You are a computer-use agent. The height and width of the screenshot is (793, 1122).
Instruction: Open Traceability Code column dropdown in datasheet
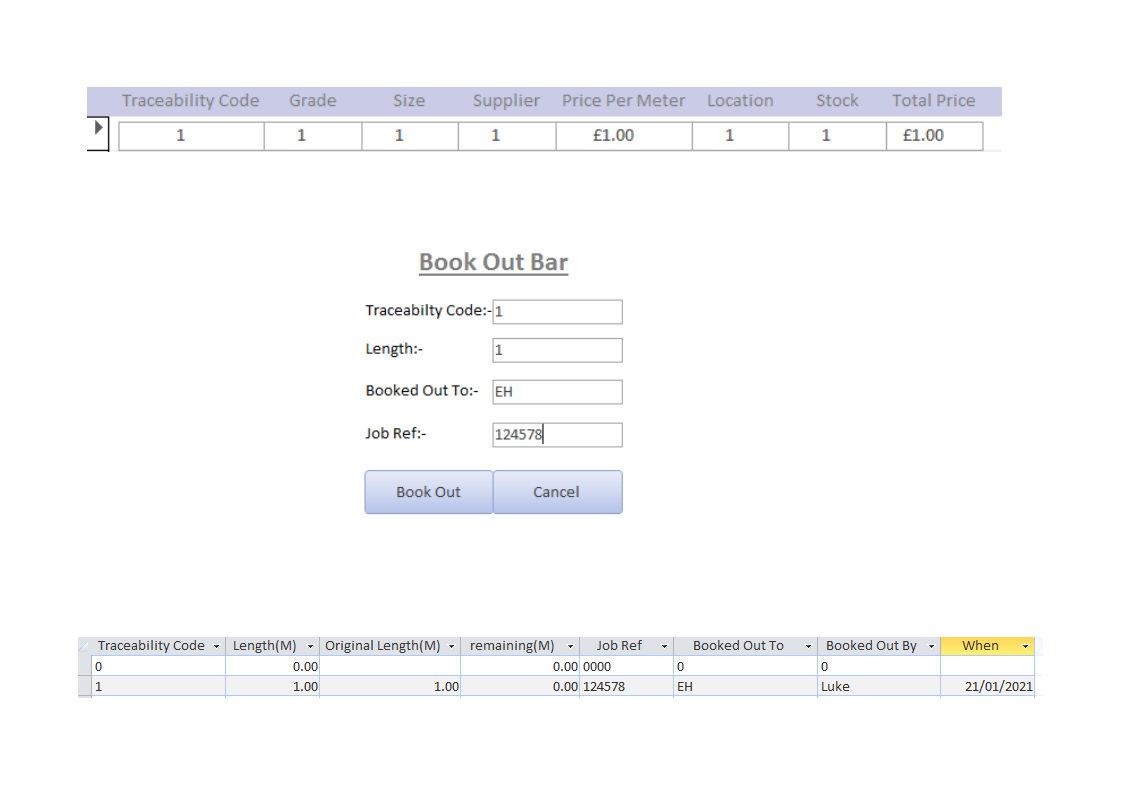coord(216,646)
